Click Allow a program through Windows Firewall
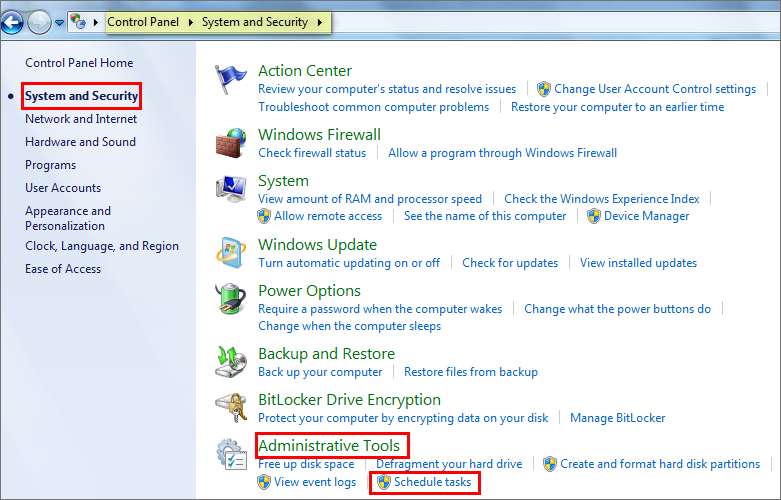Viewport: 781px width, 500px height. (503, 153)
